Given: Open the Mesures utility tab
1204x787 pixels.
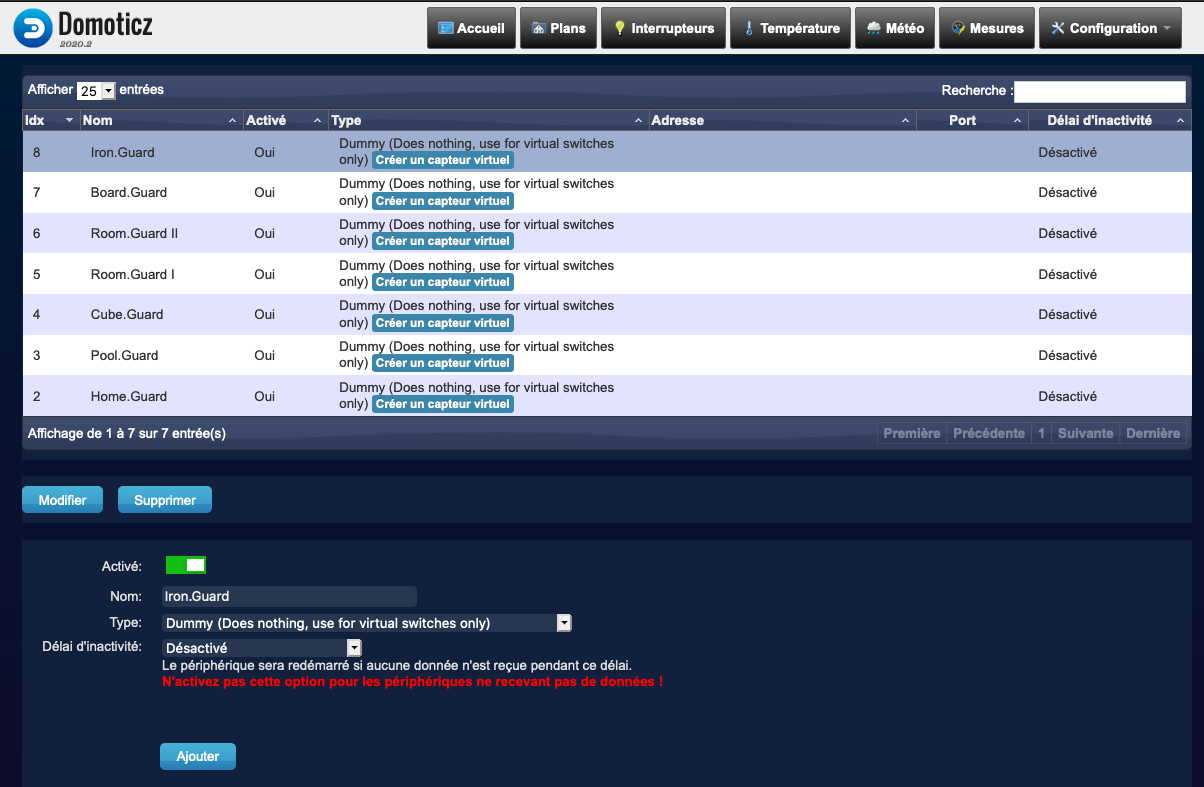Looking at the screenshot, I should point(987,28).
